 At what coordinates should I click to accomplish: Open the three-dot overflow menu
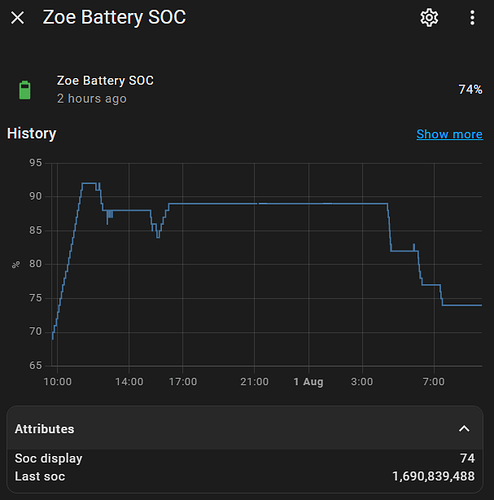[x=472, y=18]
